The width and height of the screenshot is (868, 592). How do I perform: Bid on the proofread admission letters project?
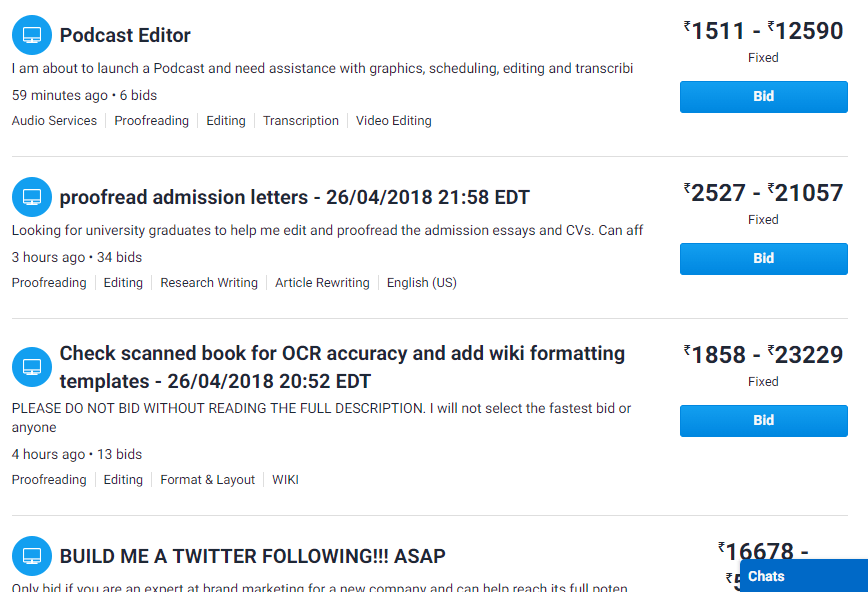click(x=763, y=259)
